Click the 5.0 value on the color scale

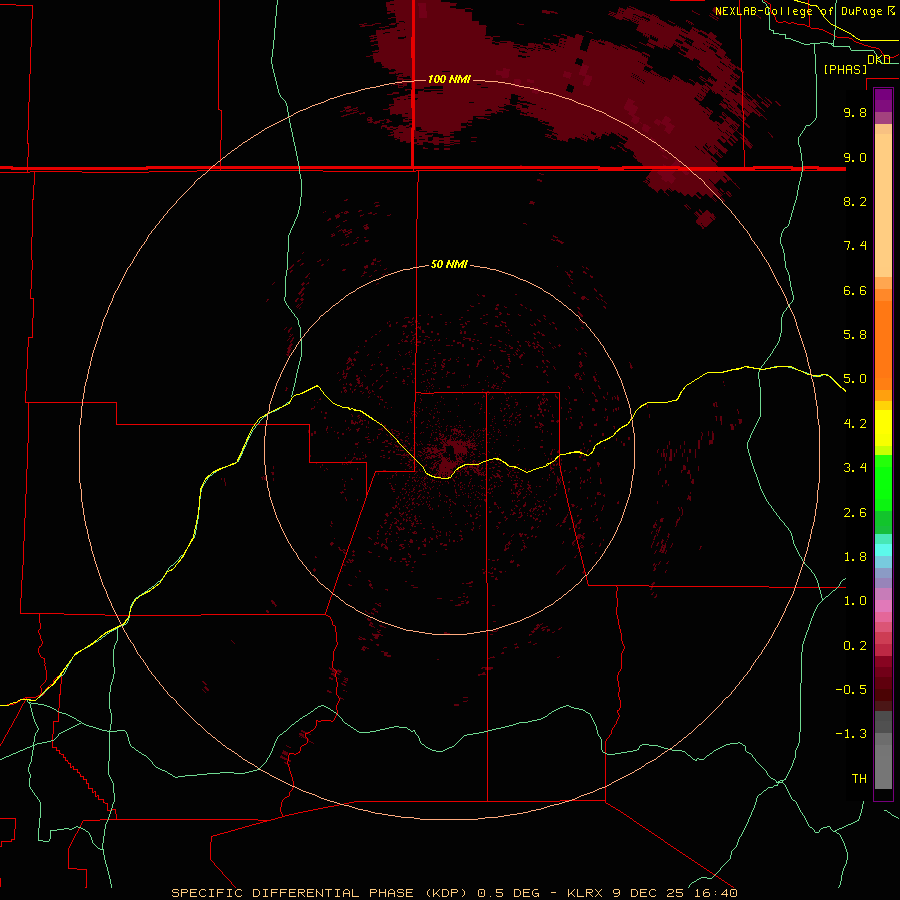click(855, 379)
